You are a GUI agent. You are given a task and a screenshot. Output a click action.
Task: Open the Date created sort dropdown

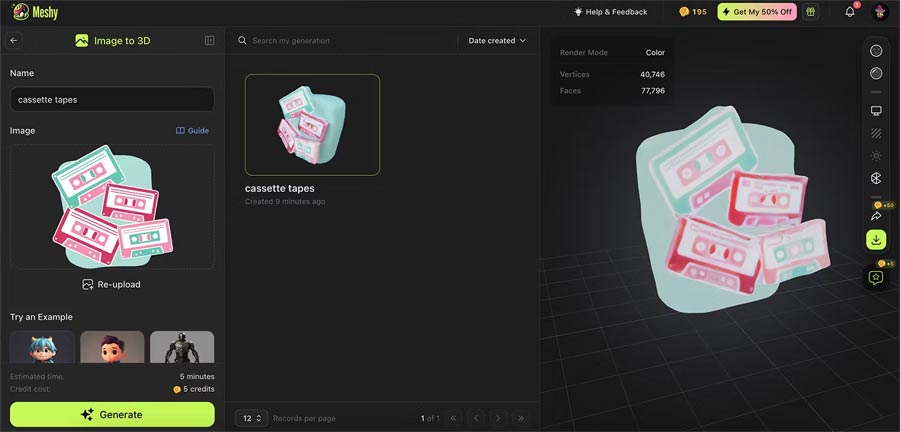click(x=497, y=41)
